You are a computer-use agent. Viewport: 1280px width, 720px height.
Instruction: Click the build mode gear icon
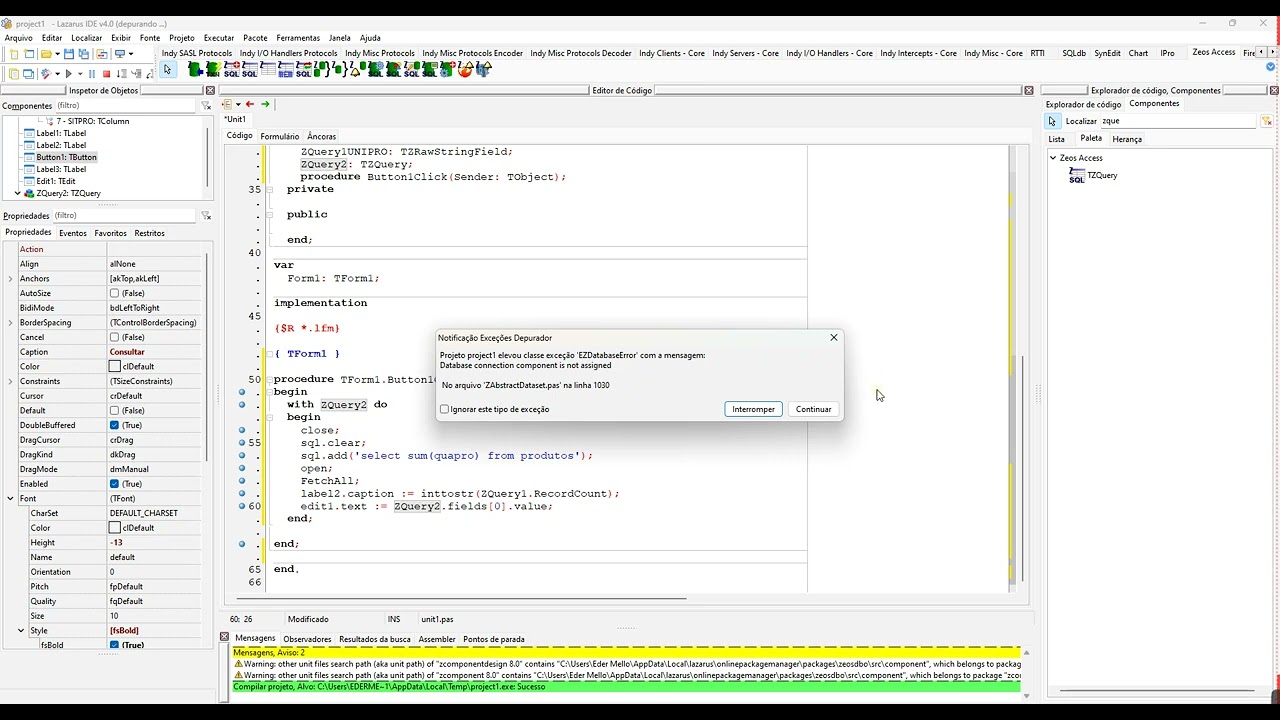click(x=45, y=73)
